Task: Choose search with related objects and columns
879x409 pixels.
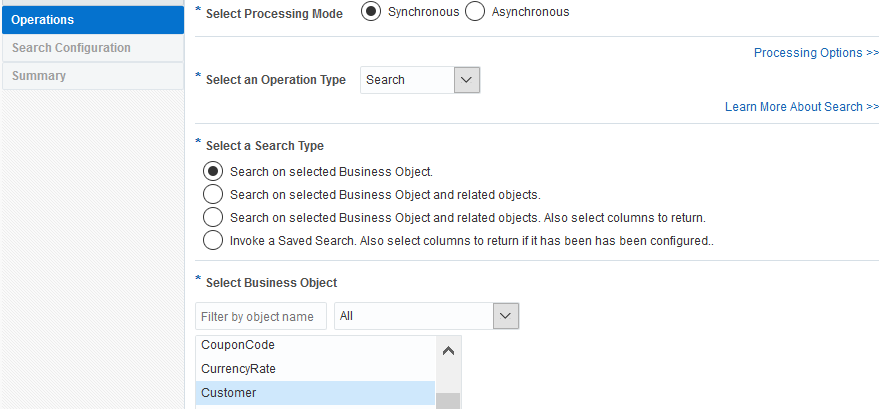Action: tap(212, 217)
